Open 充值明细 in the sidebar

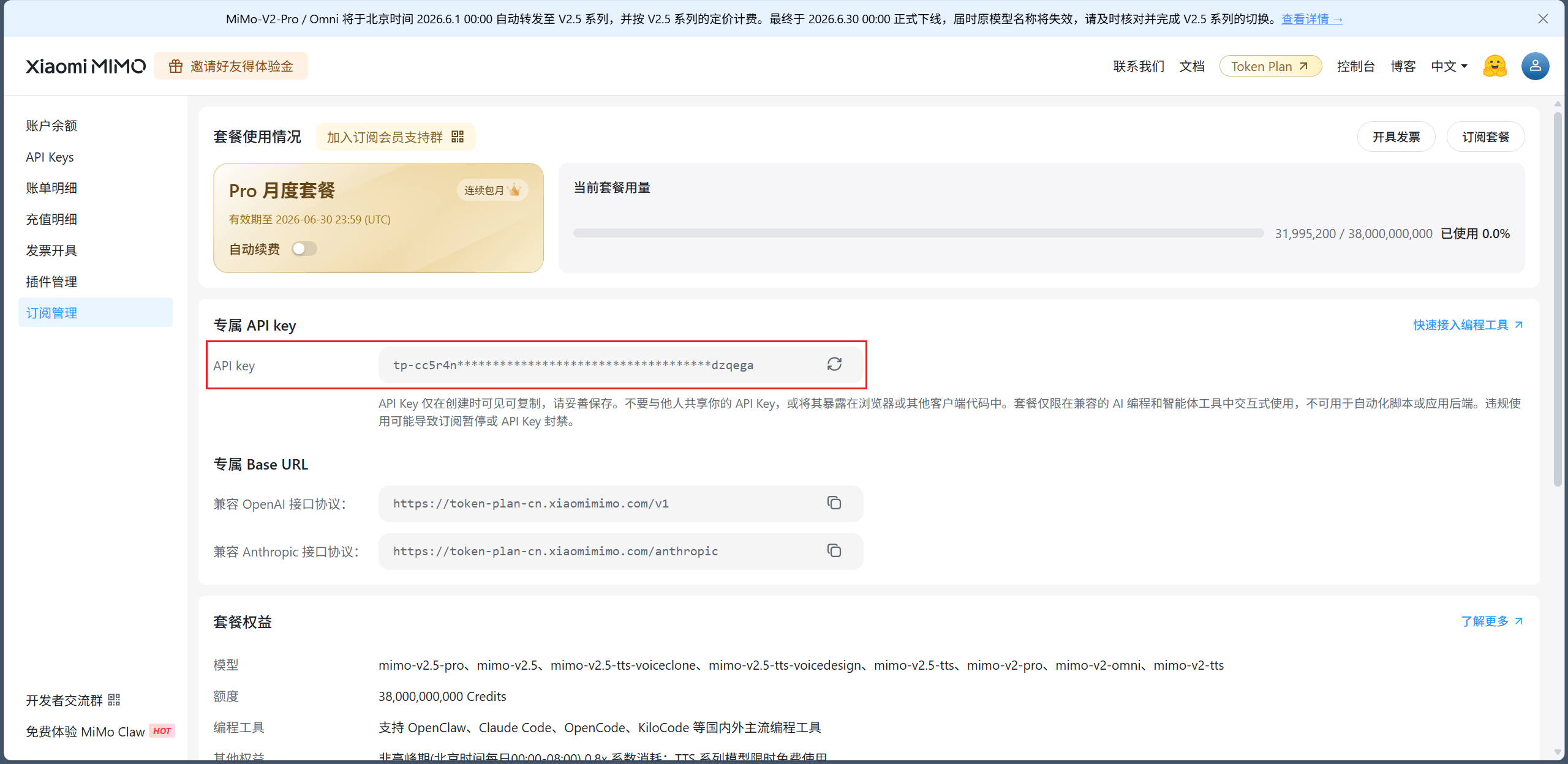[x=96, y=219]
